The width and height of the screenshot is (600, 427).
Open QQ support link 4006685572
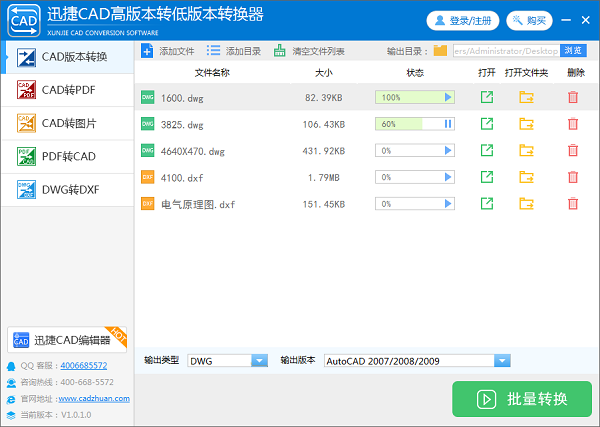(83, 366)
